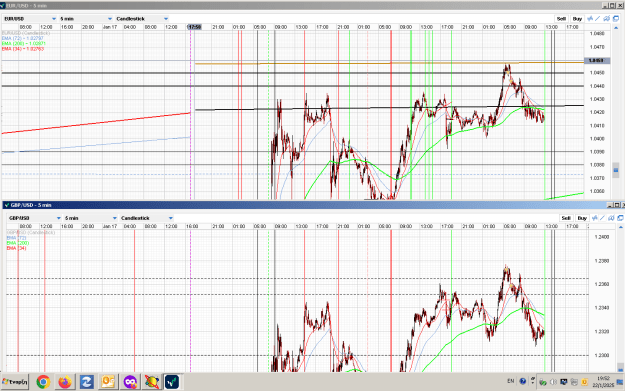
Task: Click the taskbar clock showing 19:52
Action: (603, 382)
